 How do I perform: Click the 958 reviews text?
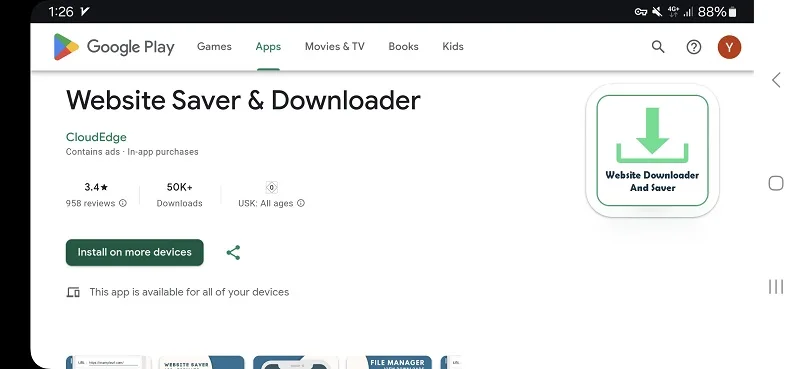(90, 203)
